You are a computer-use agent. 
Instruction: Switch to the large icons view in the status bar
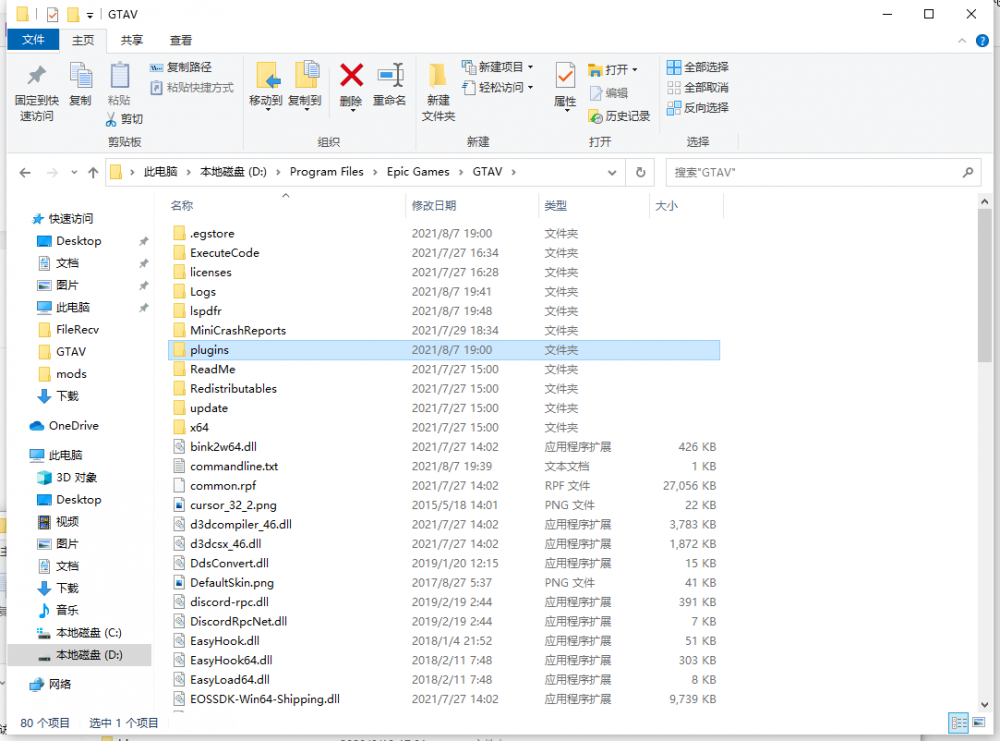979,723
